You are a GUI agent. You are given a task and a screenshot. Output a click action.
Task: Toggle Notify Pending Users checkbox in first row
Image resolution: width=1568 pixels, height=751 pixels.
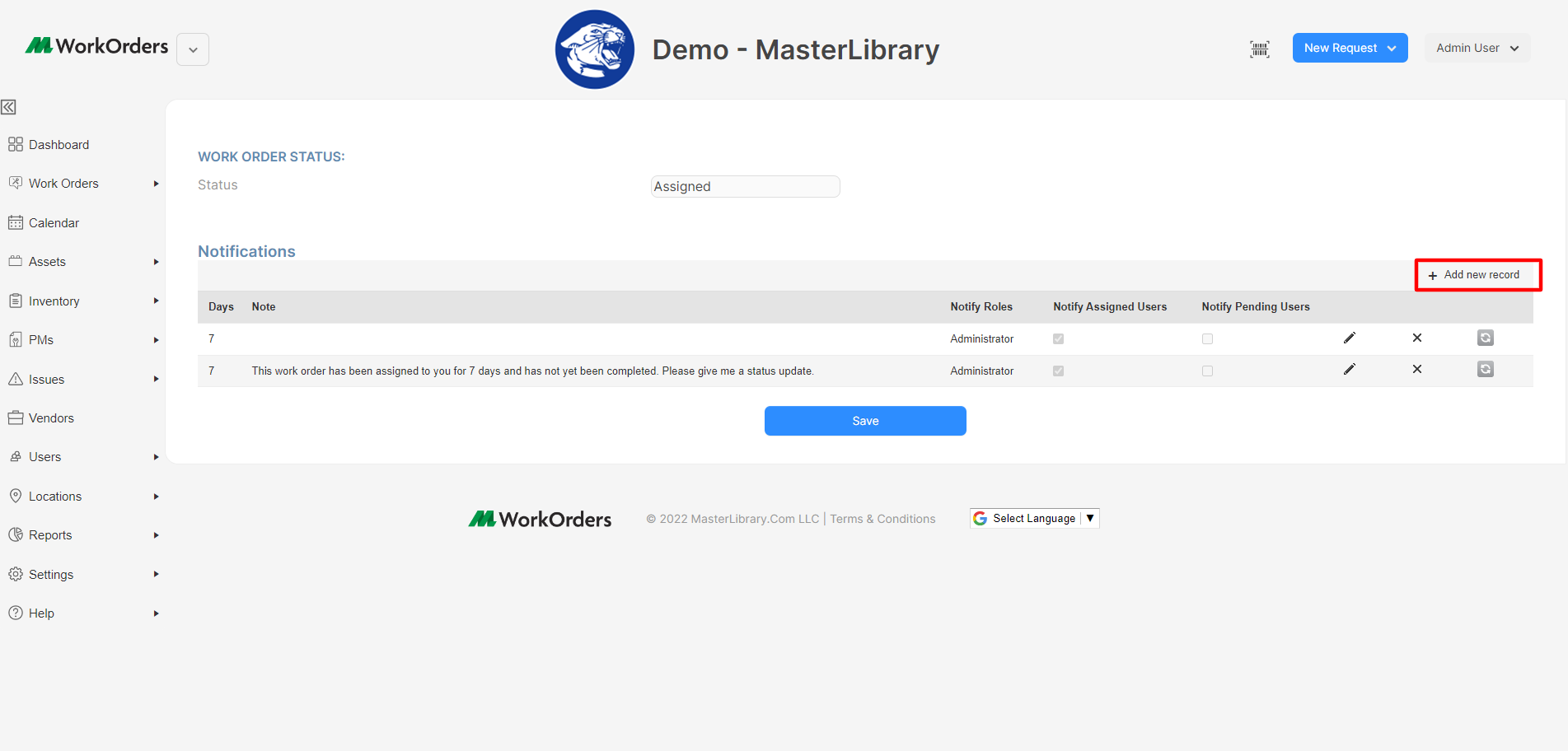coord(1207,338)
